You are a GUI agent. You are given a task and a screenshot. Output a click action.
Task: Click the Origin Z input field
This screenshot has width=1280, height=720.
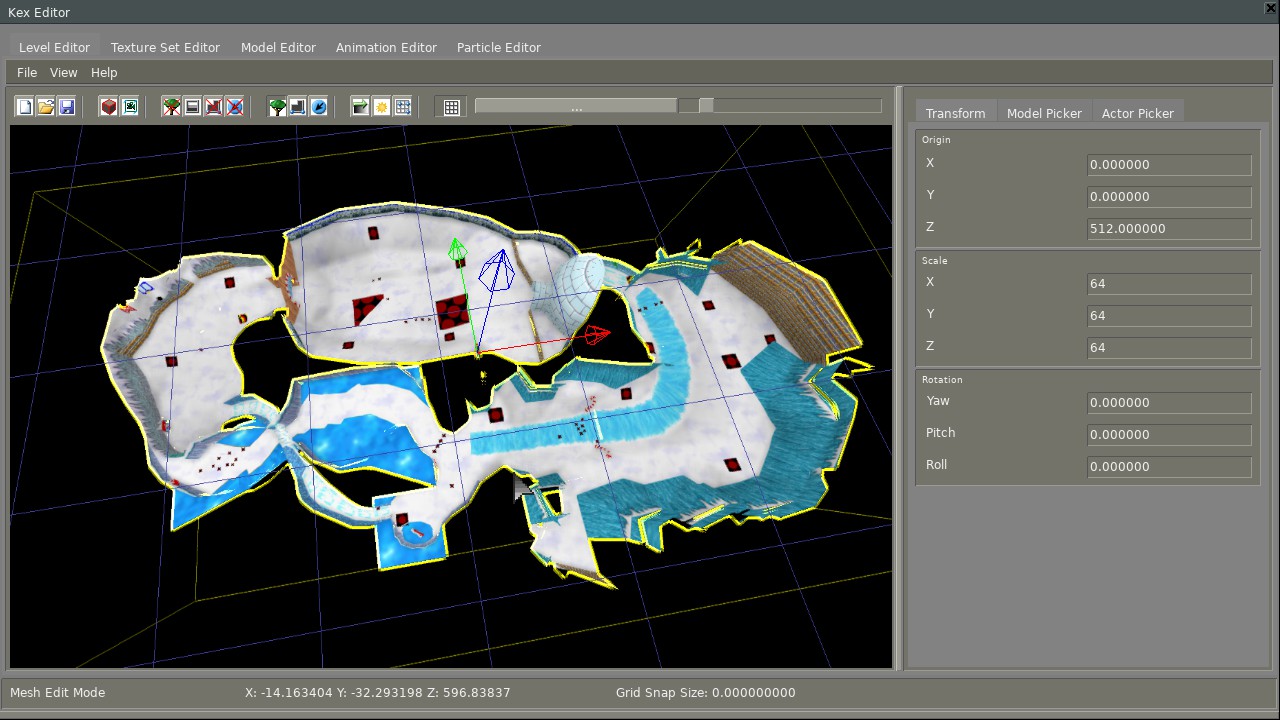1169,229
